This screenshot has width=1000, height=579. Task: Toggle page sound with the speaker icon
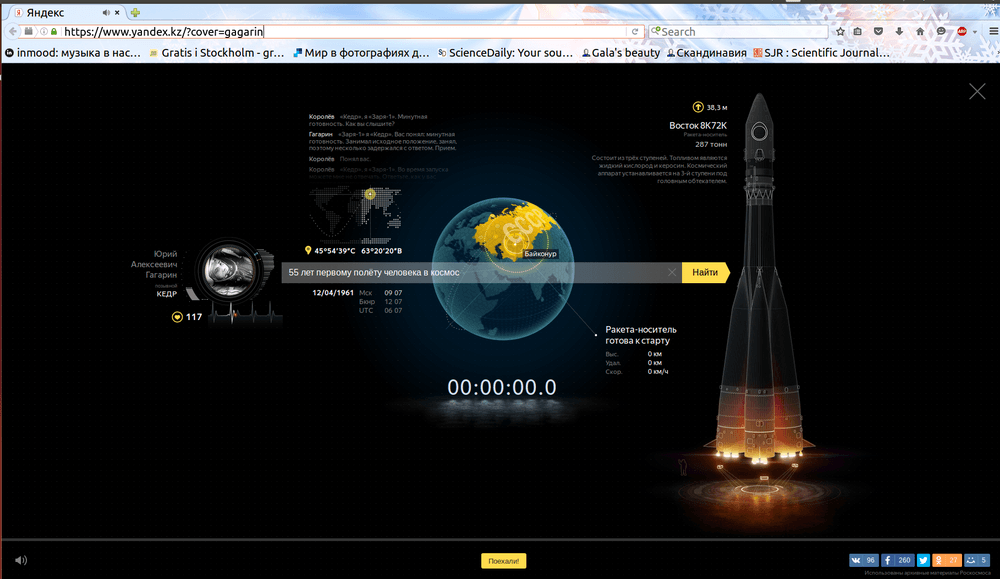coord(21,560)
